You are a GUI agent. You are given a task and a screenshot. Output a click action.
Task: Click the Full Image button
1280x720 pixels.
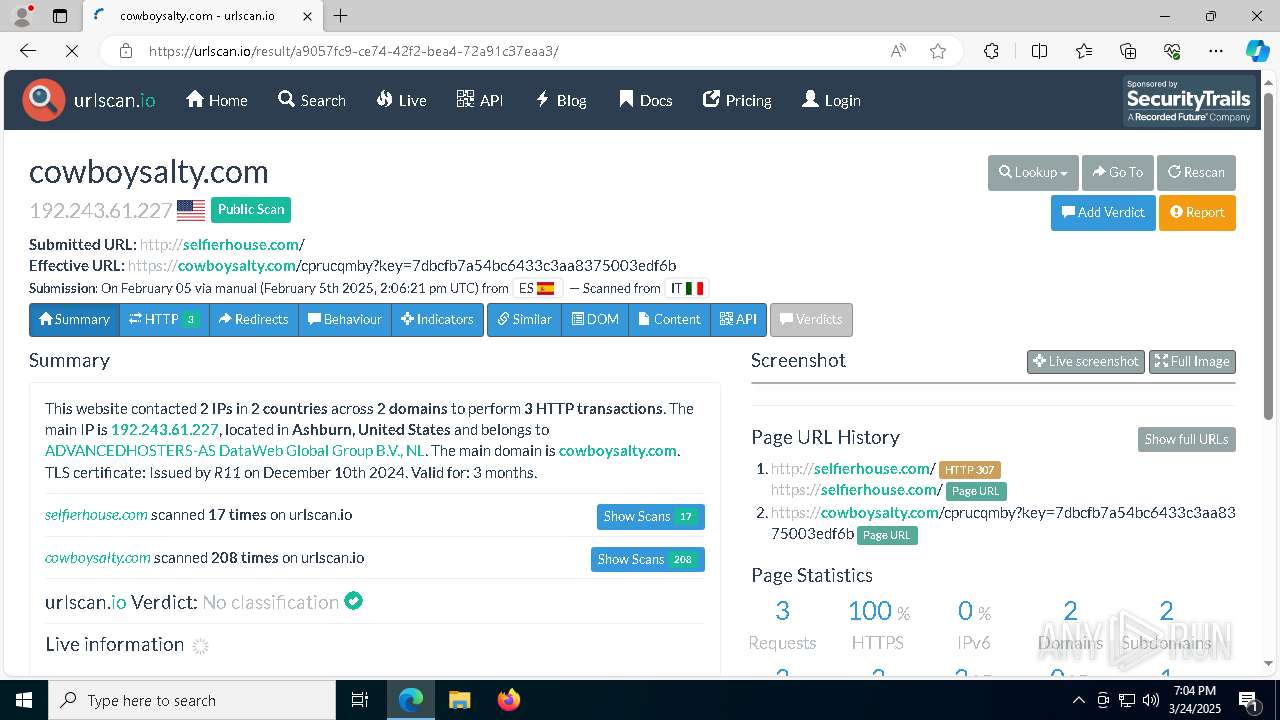coord(1192,361)
